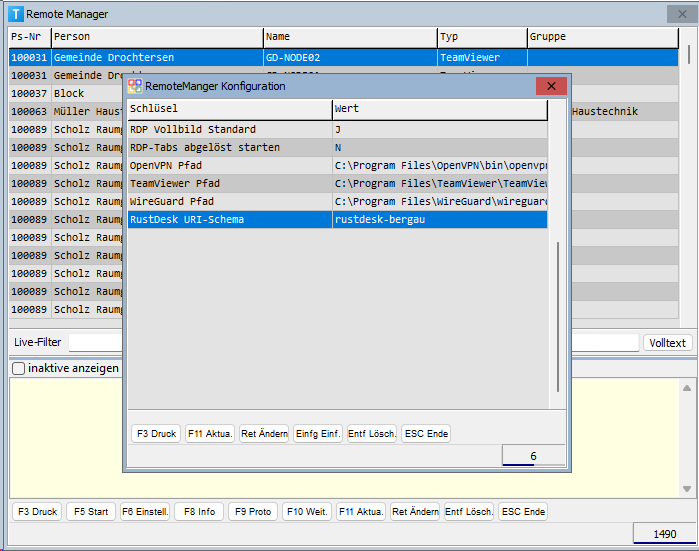Click the record count '6' field
This screenshot has height=551, width=699.
[533, 456]
